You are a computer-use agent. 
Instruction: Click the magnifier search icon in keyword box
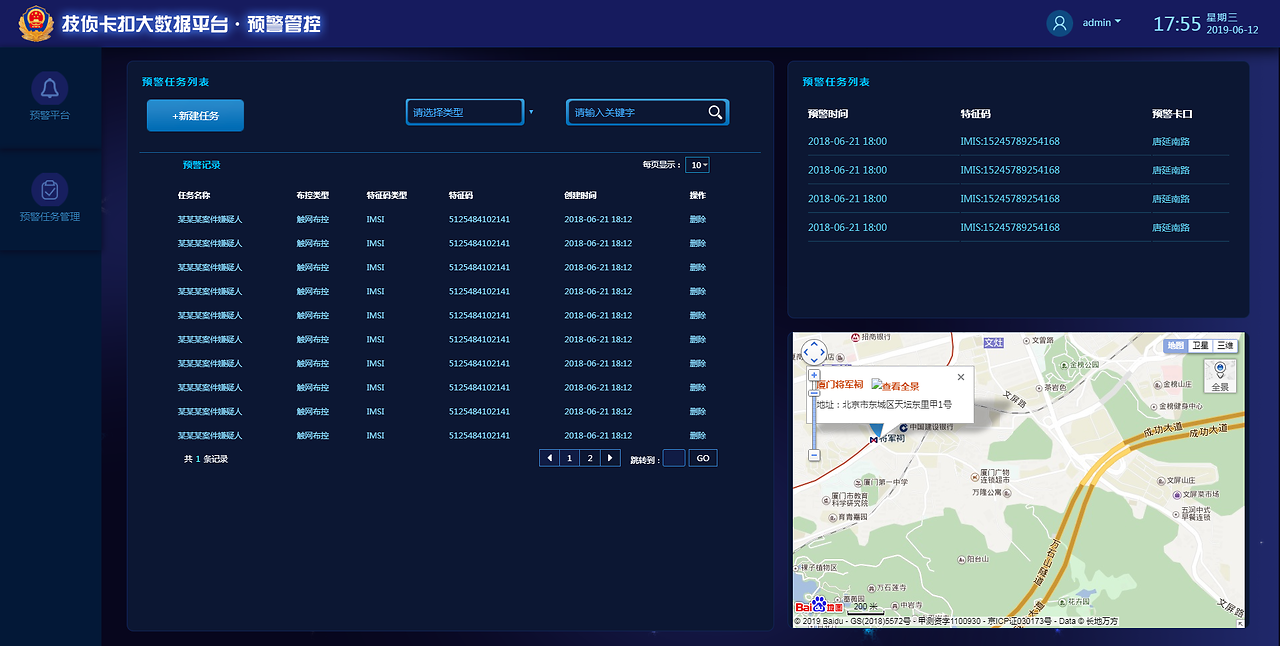pyautogui.click(x=715, y=112)
